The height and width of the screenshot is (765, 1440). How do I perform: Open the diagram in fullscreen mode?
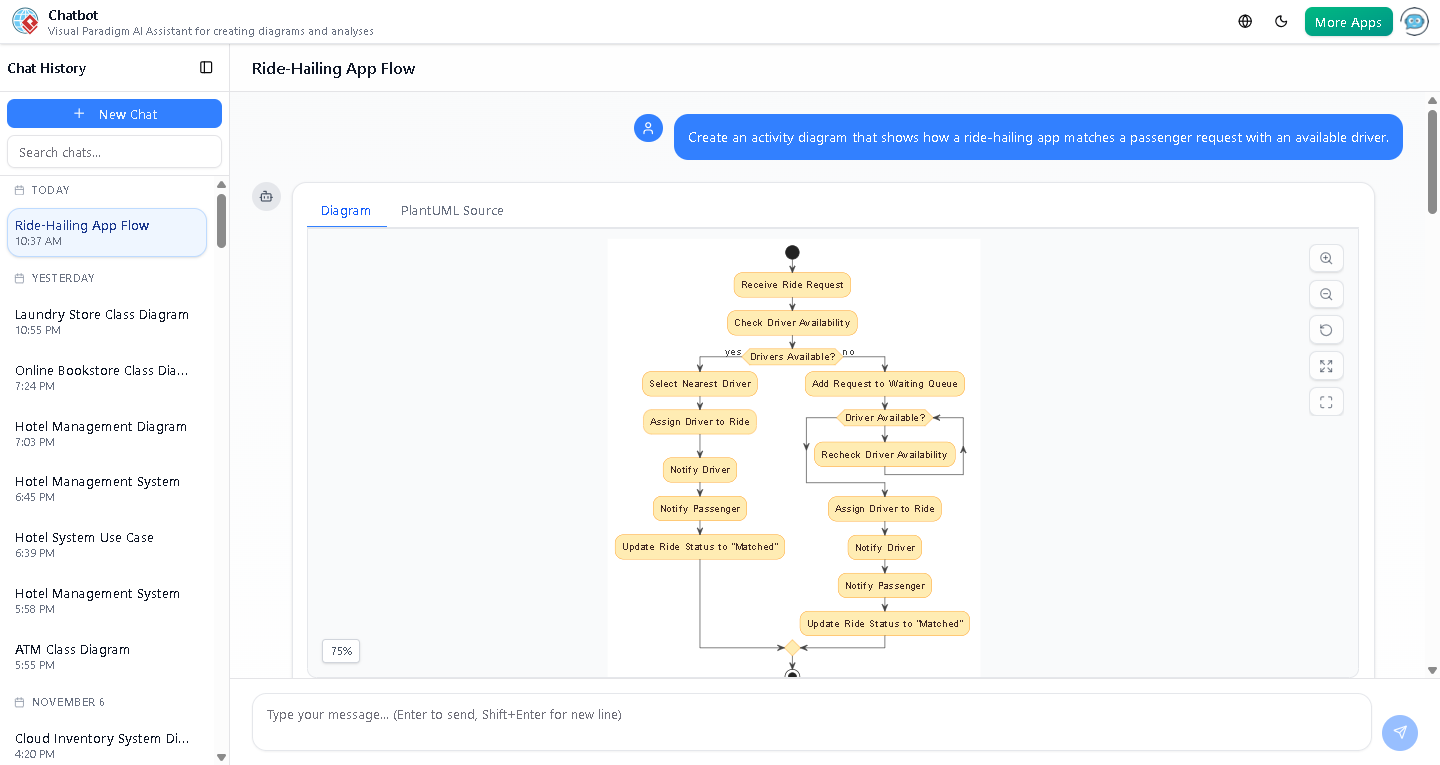tap(1326, 401)
